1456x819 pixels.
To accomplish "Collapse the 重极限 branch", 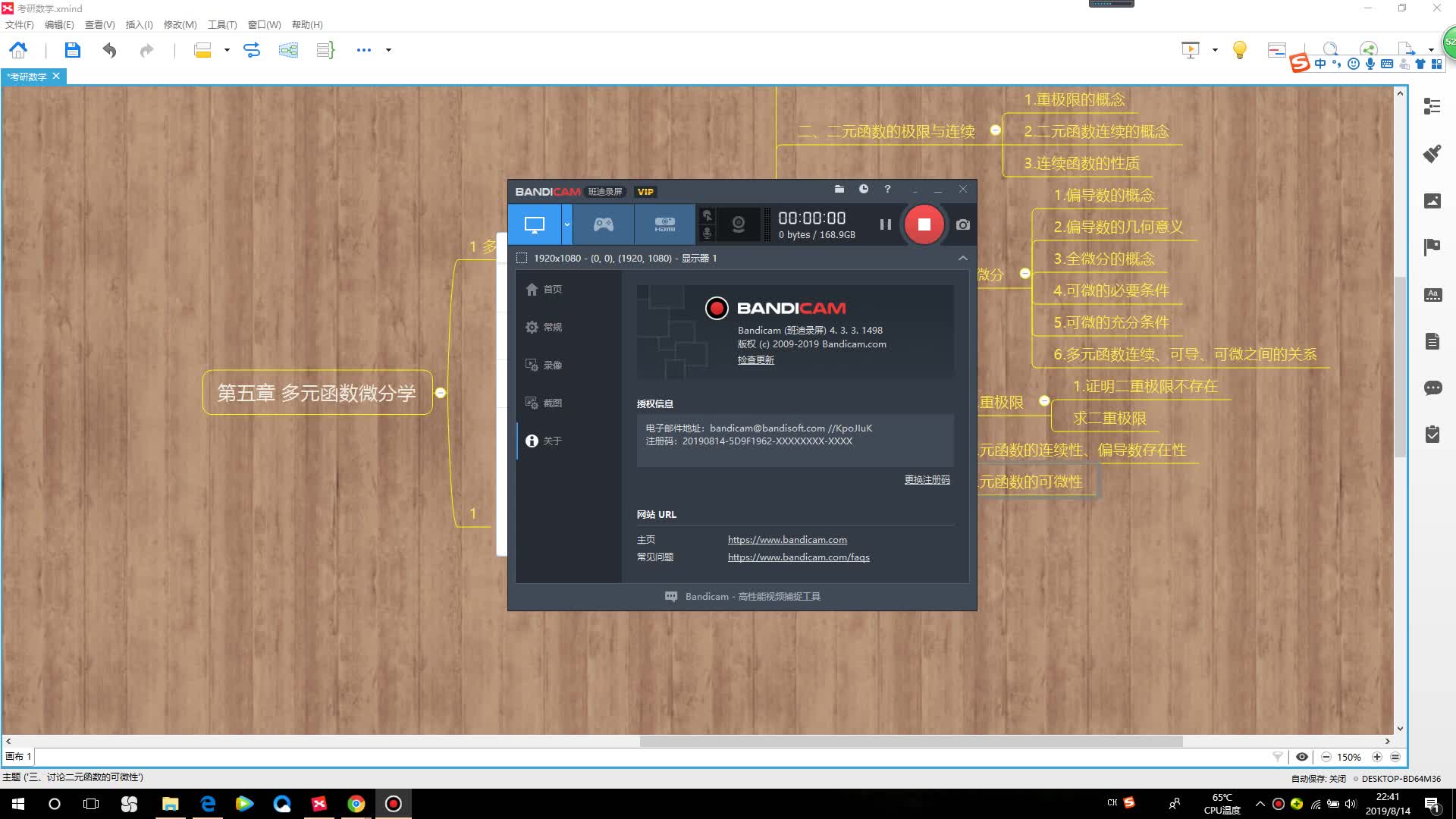I will point(1044,401).
